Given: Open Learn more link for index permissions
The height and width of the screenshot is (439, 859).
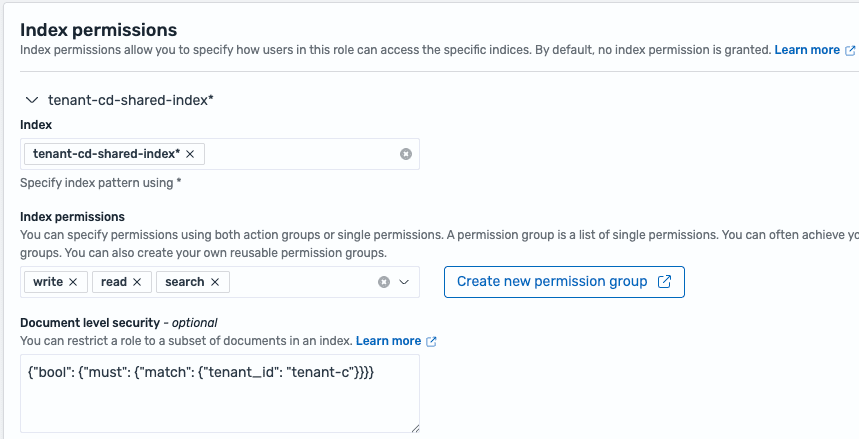Looking at the screenshot, I should coord(807,49).
